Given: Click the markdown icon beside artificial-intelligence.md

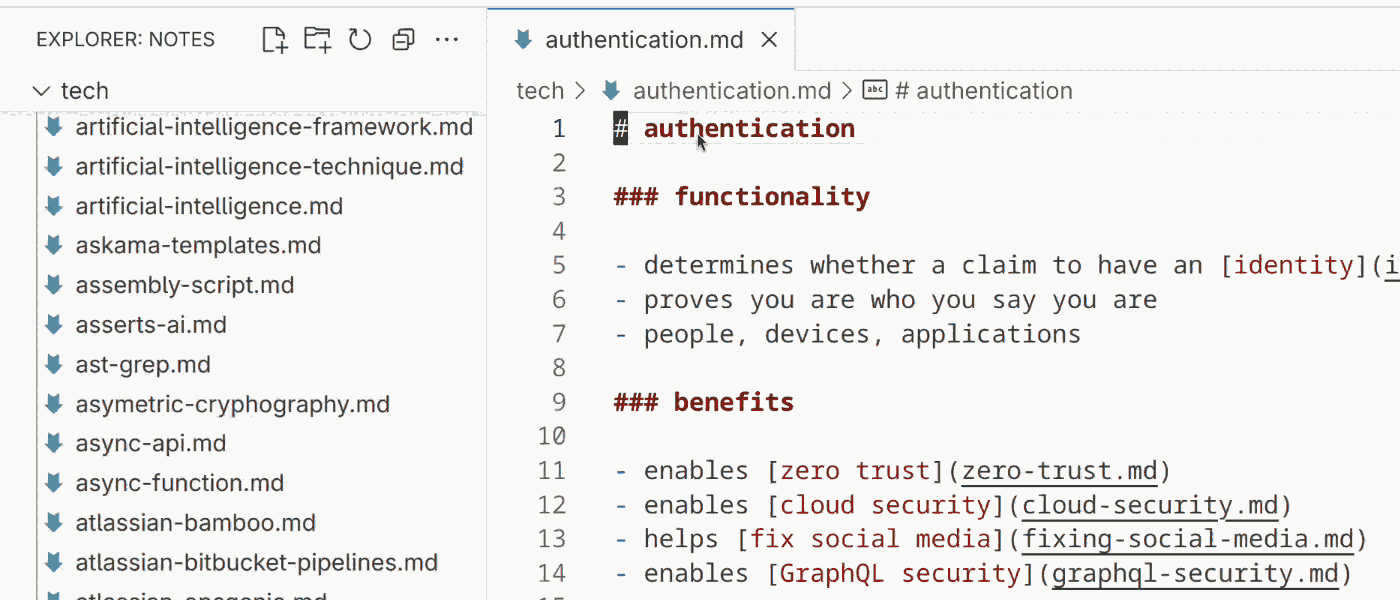Looking at the screenshot, I should click(55, 206).
